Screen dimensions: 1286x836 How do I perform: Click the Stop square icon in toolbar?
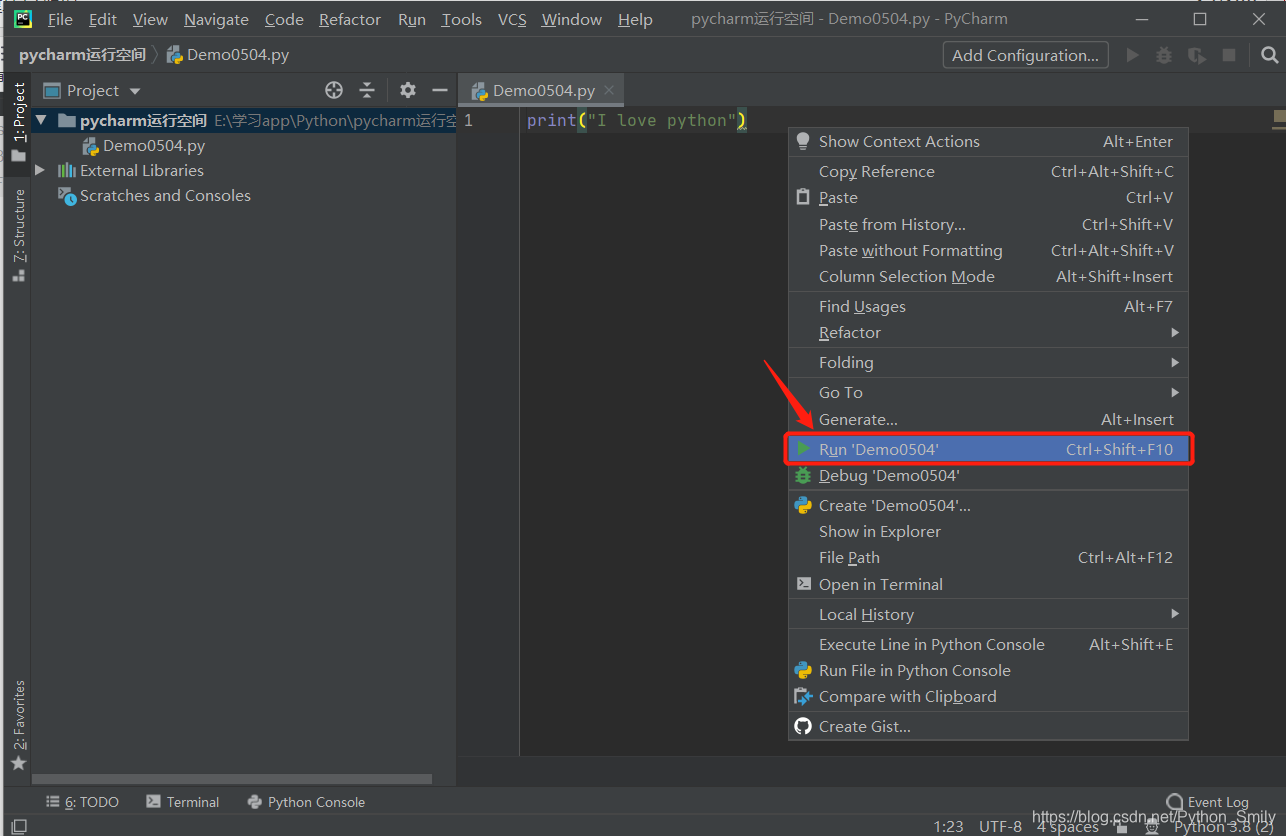tap(1229, 55)
